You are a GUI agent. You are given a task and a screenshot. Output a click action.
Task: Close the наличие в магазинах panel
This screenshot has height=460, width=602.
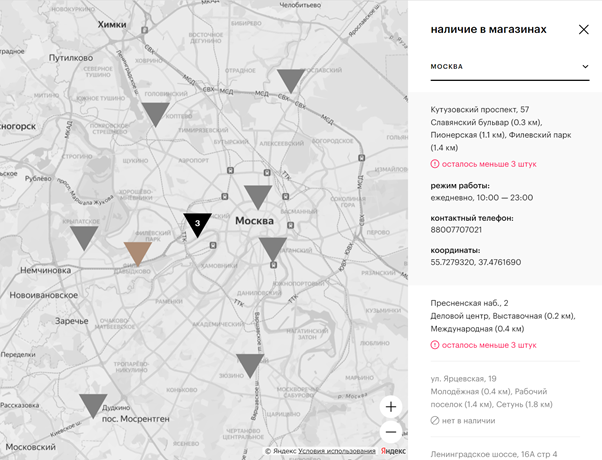(584, 30)
